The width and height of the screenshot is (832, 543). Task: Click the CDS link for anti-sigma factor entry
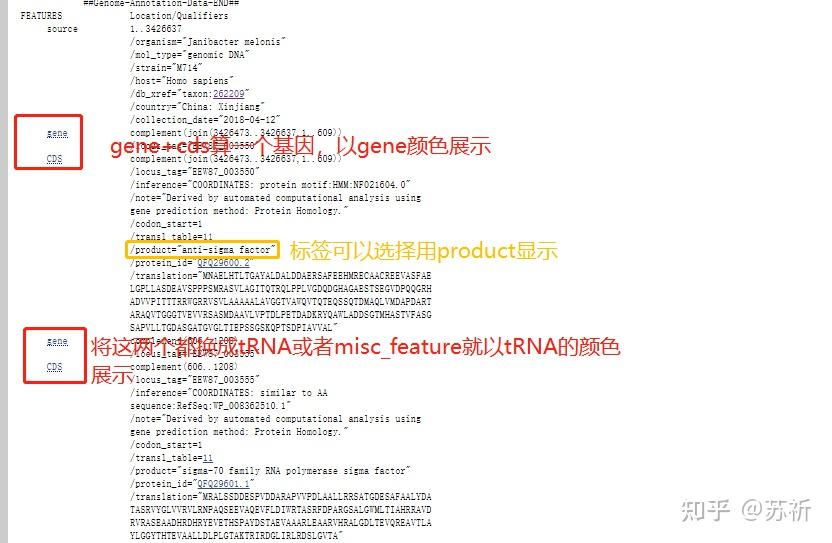(x=54, y=159)
